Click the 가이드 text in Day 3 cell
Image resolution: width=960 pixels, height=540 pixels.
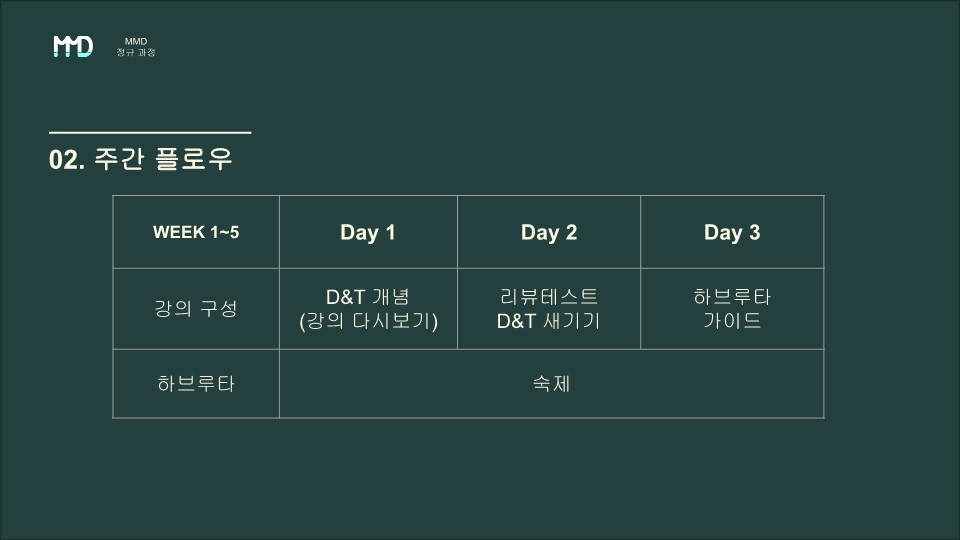click(x=732, y=320)
